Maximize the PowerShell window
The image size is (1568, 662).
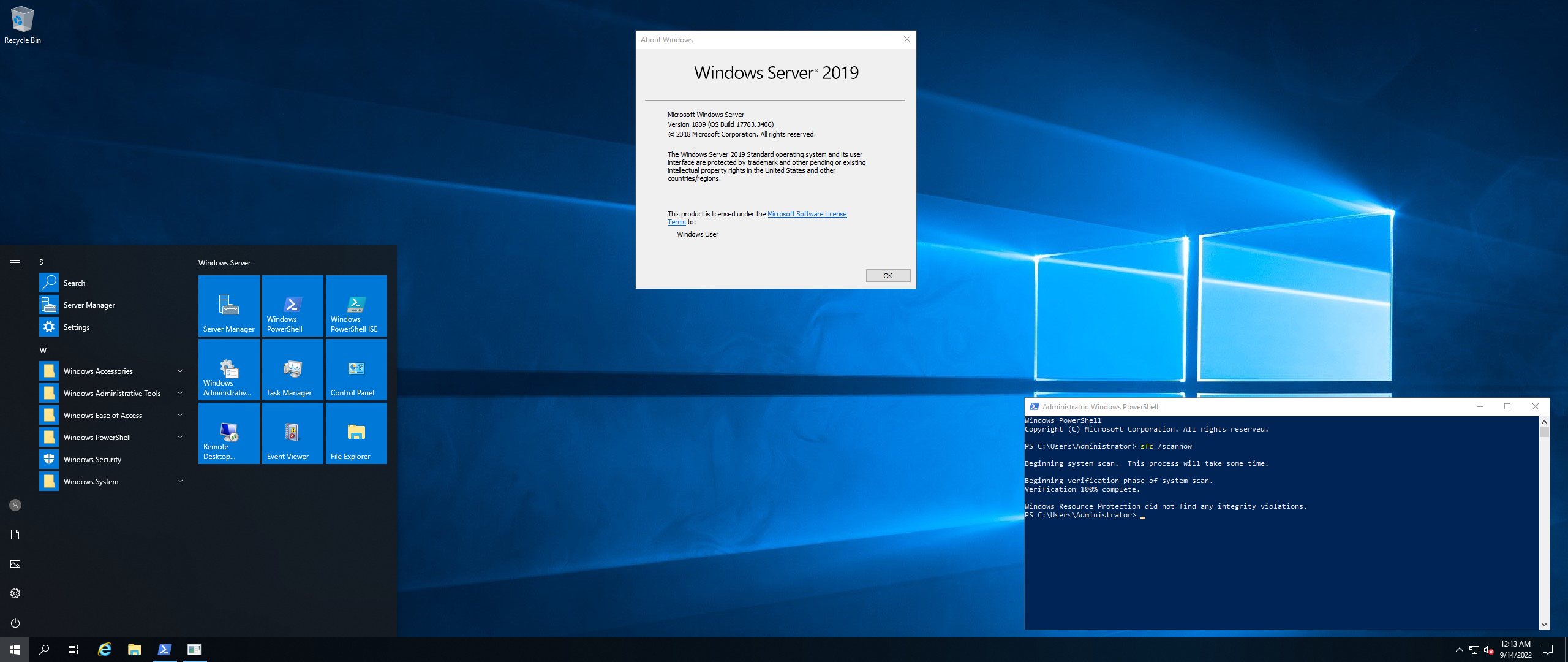(x=1507, y=406)
